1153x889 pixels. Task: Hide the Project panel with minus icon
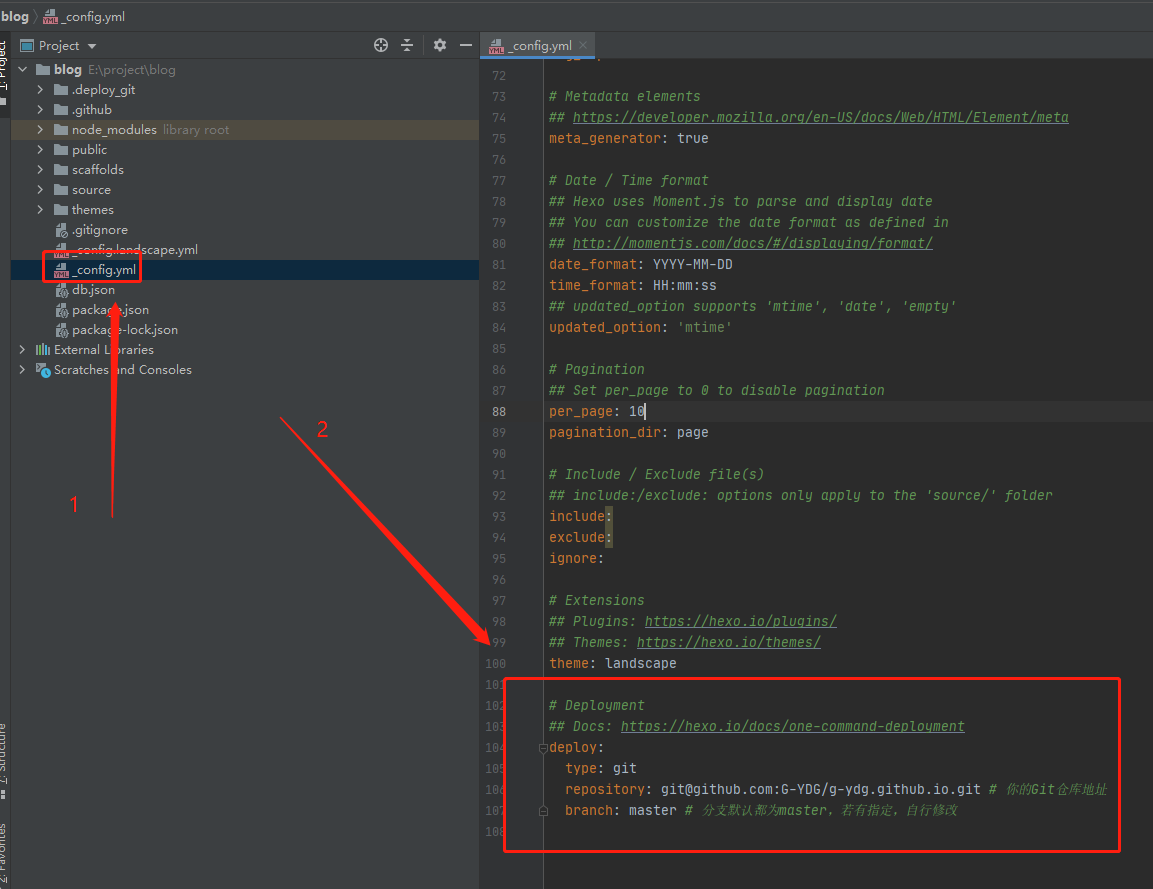point(465,46)
